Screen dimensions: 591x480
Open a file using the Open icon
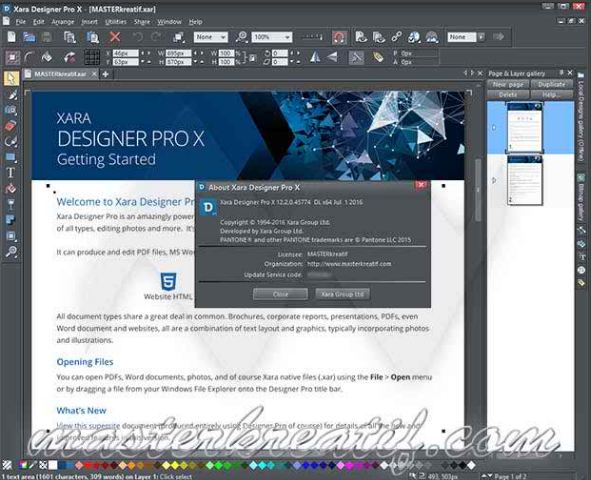[x=29, y=37]
